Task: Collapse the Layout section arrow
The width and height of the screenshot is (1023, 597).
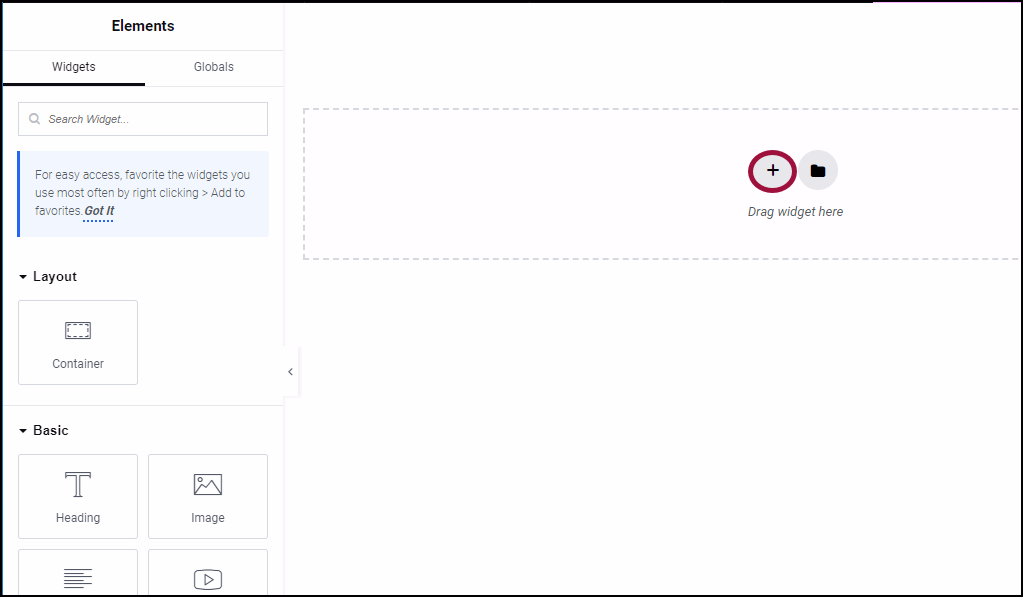Action: [23, 277]
